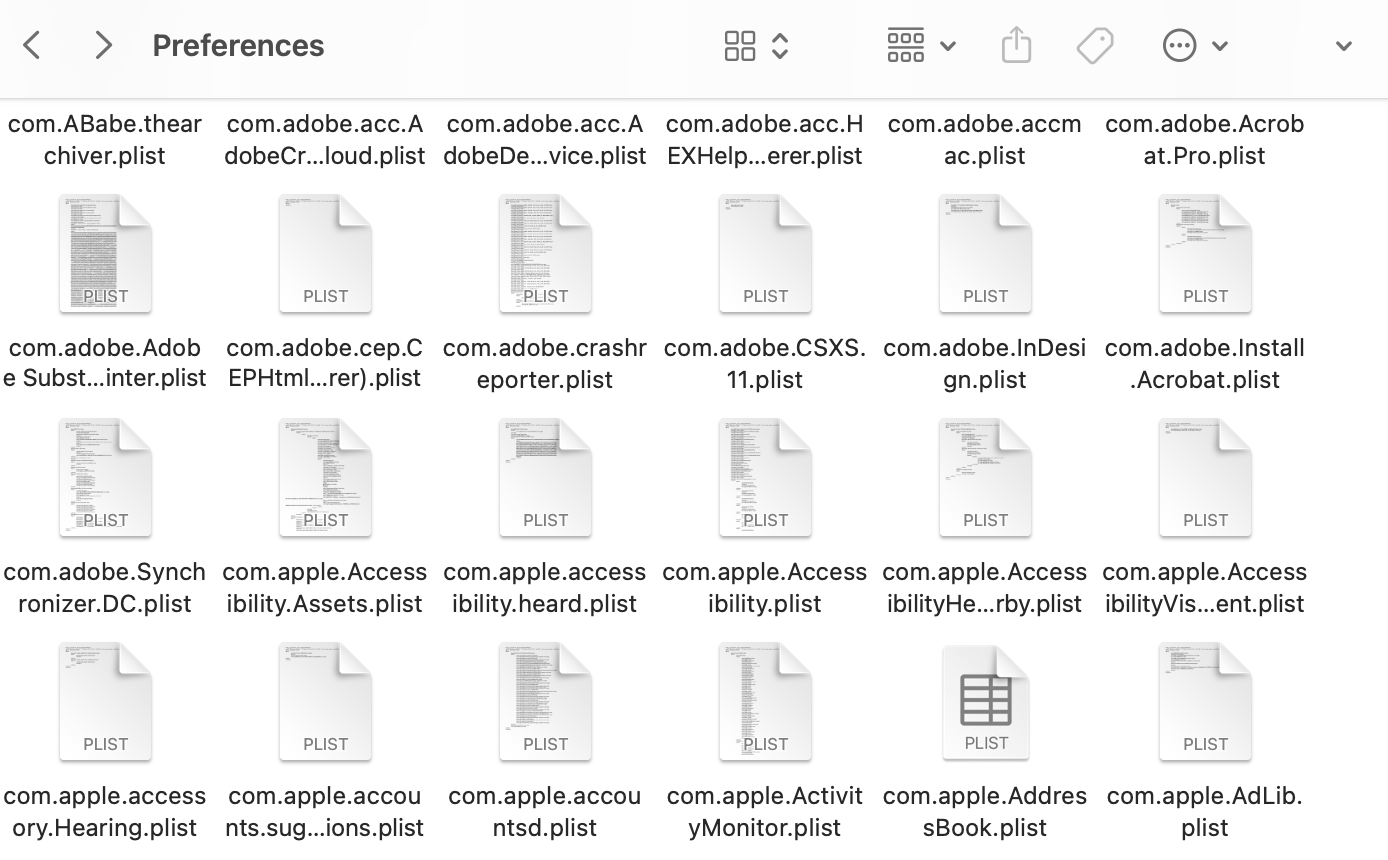This screenshot has height=860, width=1388.
Task: Click the icon view button
Action: pos(740,45)
